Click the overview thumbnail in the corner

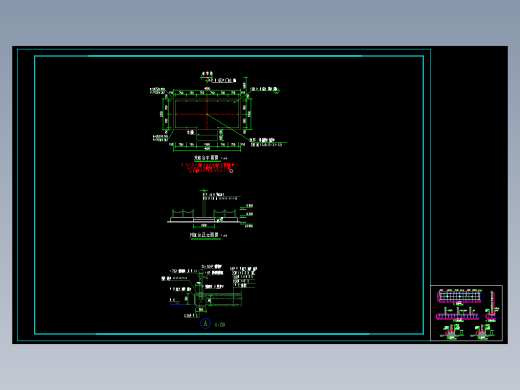(466, 313)
